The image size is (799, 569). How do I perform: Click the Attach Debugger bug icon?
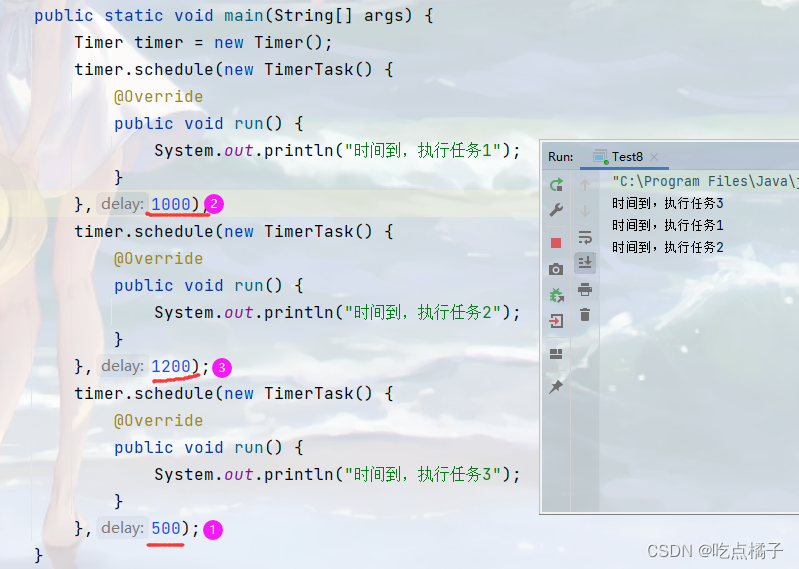pos(556,295)
